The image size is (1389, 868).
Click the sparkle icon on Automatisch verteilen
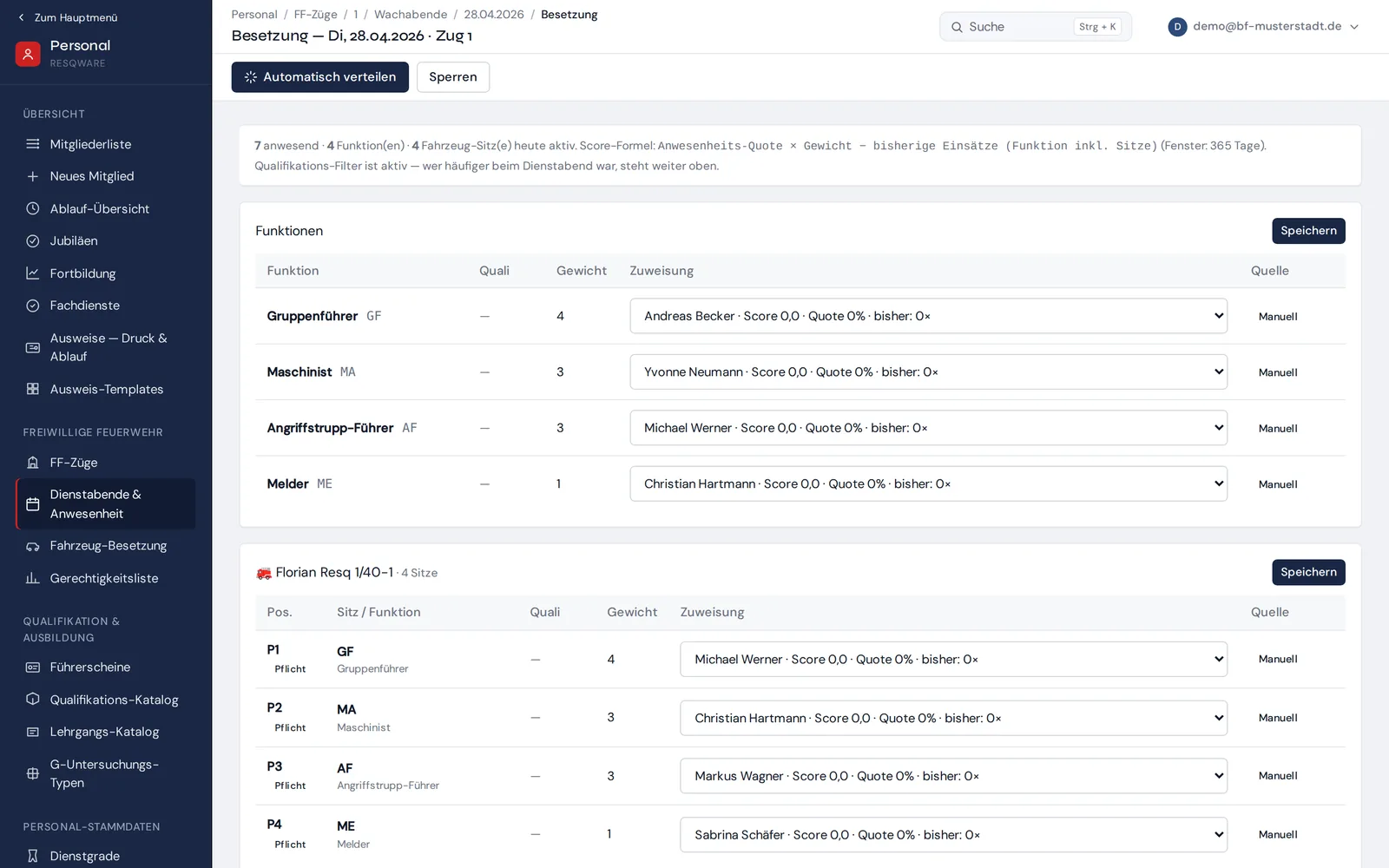251,77
